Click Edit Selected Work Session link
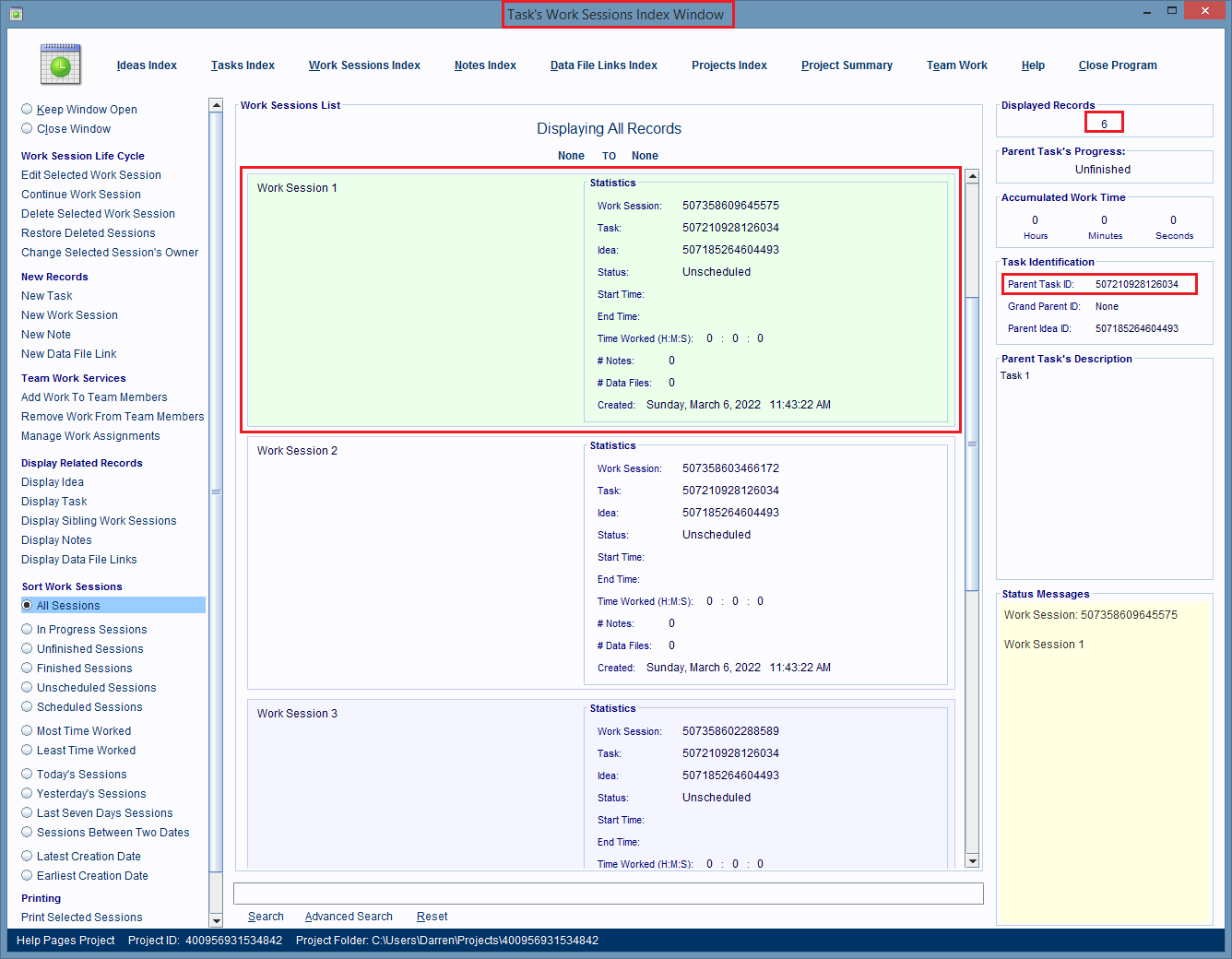This screenshot has width=1232, height=959. tap(91, 175)
